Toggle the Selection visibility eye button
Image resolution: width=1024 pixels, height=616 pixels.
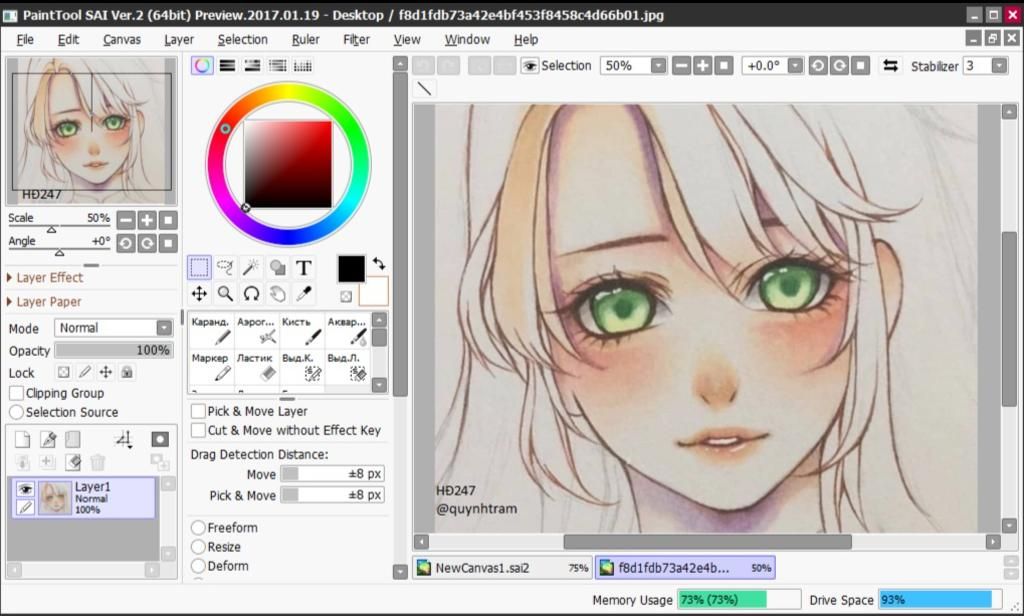coord(530,65)
